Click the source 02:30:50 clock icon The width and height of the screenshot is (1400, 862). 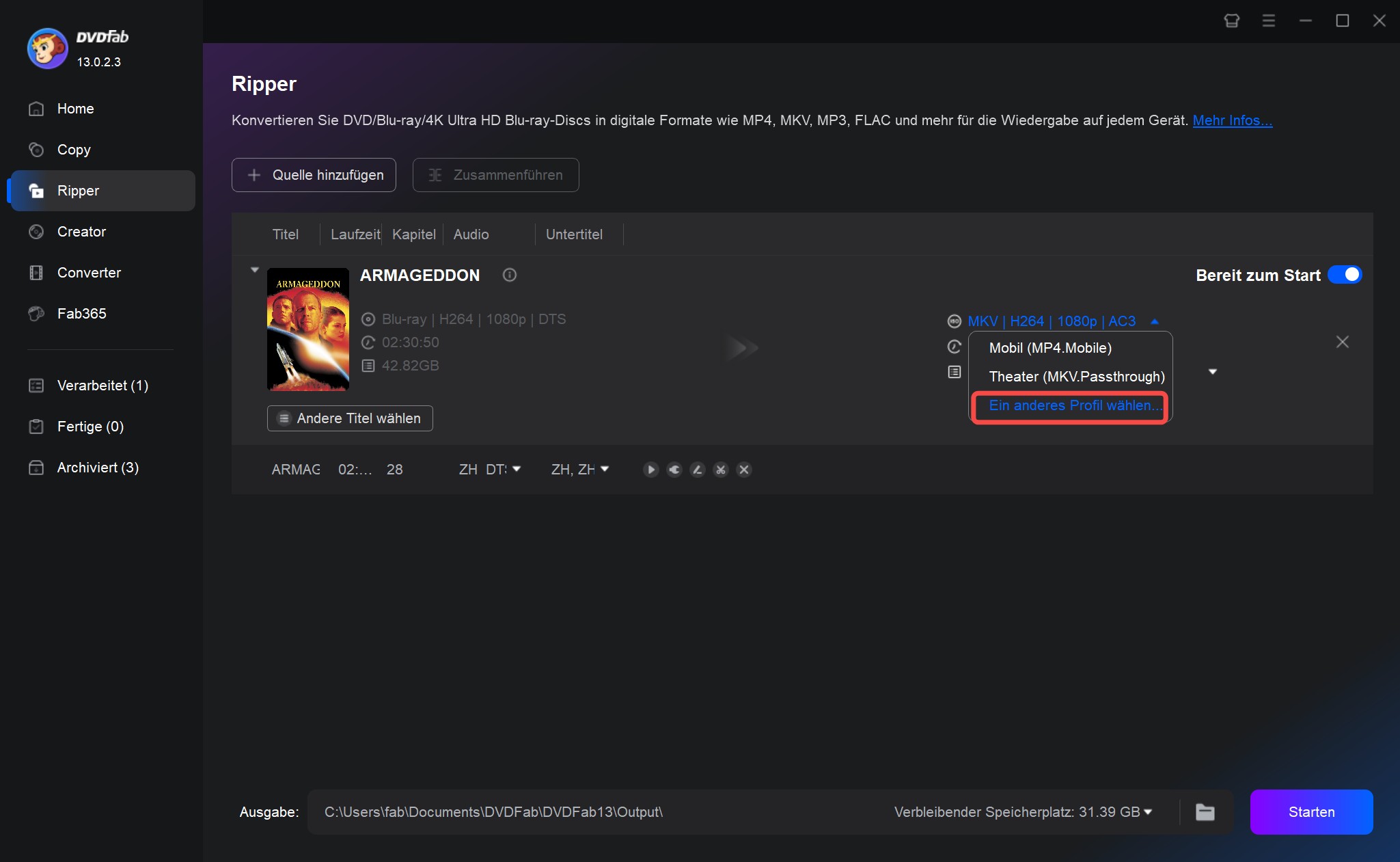pos(368,342)
